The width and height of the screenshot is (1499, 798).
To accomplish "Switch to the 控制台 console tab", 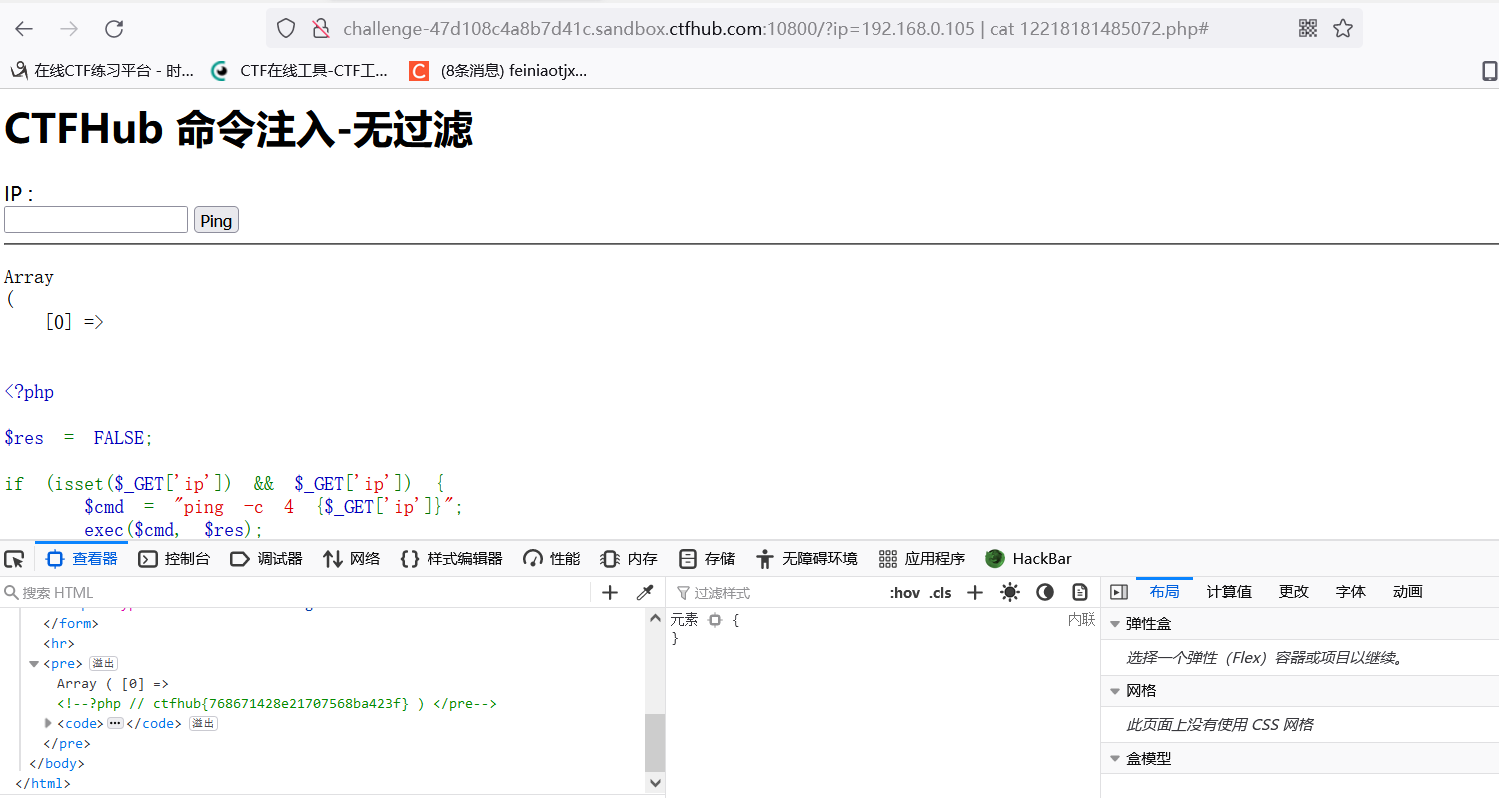I will click(174, 559).
